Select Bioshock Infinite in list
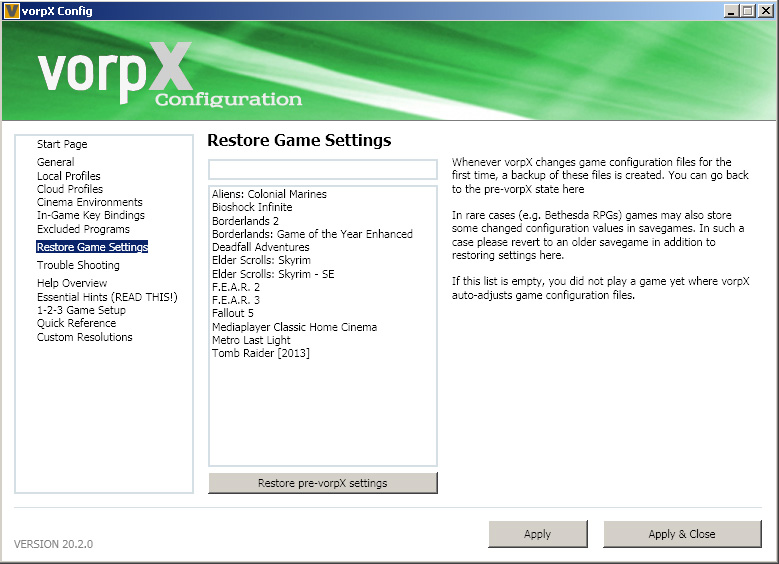Viewport: 779px width, 564px height. point(252,207)
